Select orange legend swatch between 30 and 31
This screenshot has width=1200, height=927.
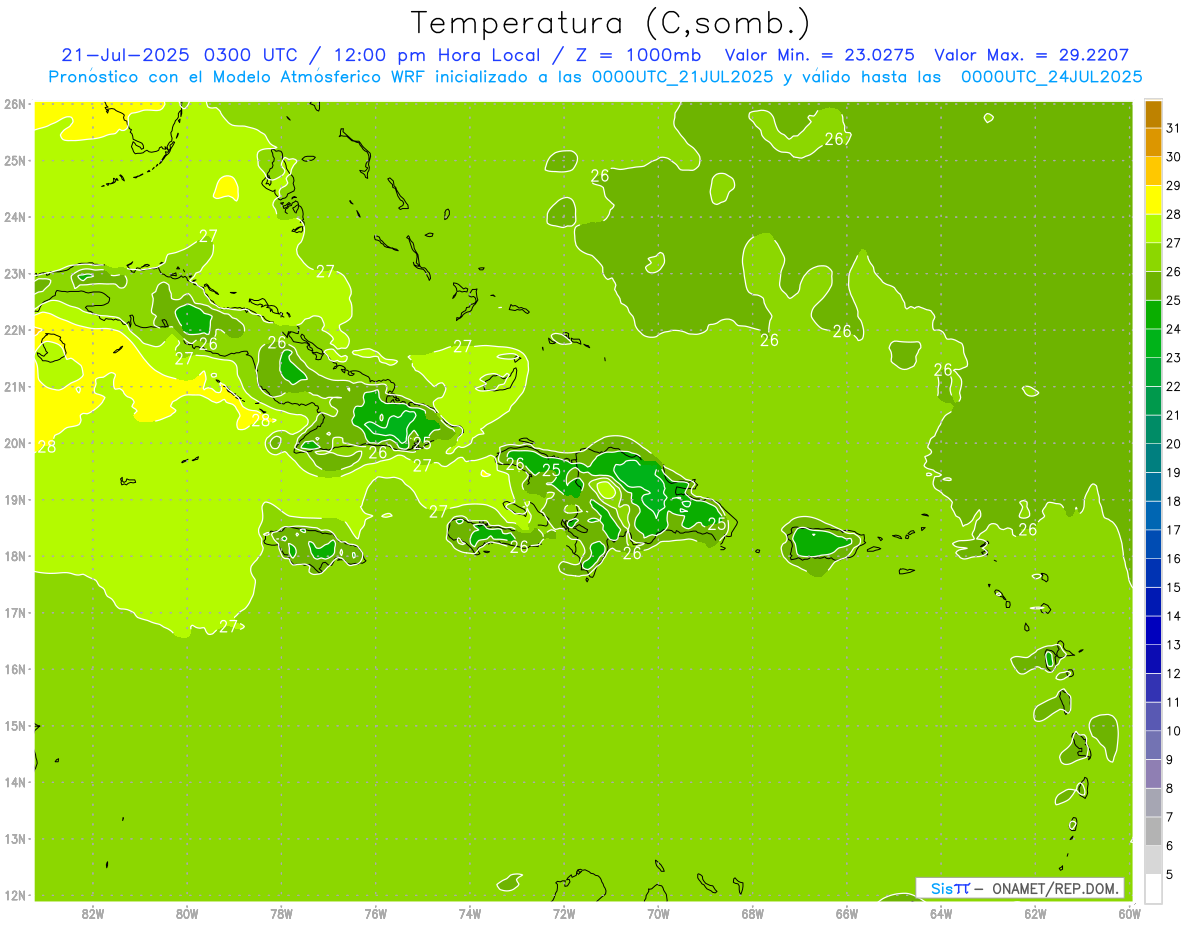1153,142
